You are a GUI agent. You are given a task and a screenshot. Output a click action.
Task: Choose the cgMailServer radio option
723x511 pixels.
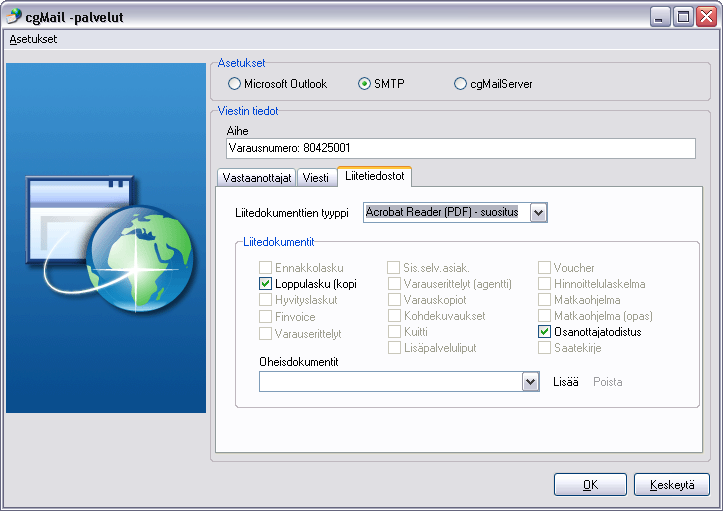460,83
